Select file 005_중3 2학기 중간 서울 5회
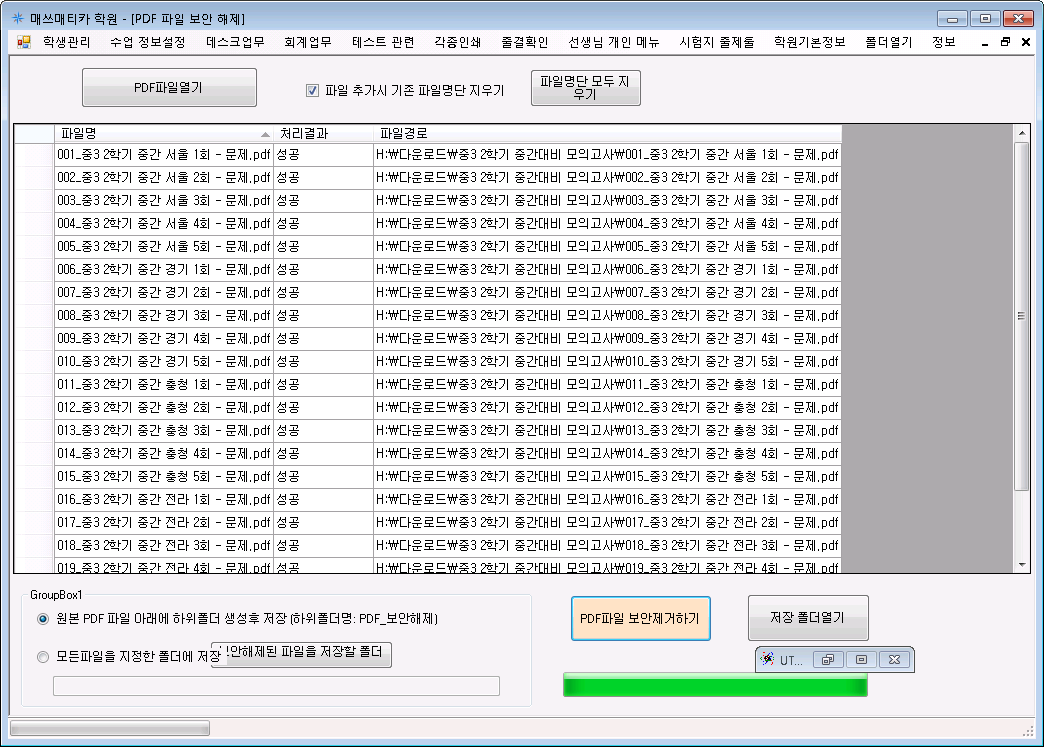This screenshot has width=1044, height=747. (163, 246)
